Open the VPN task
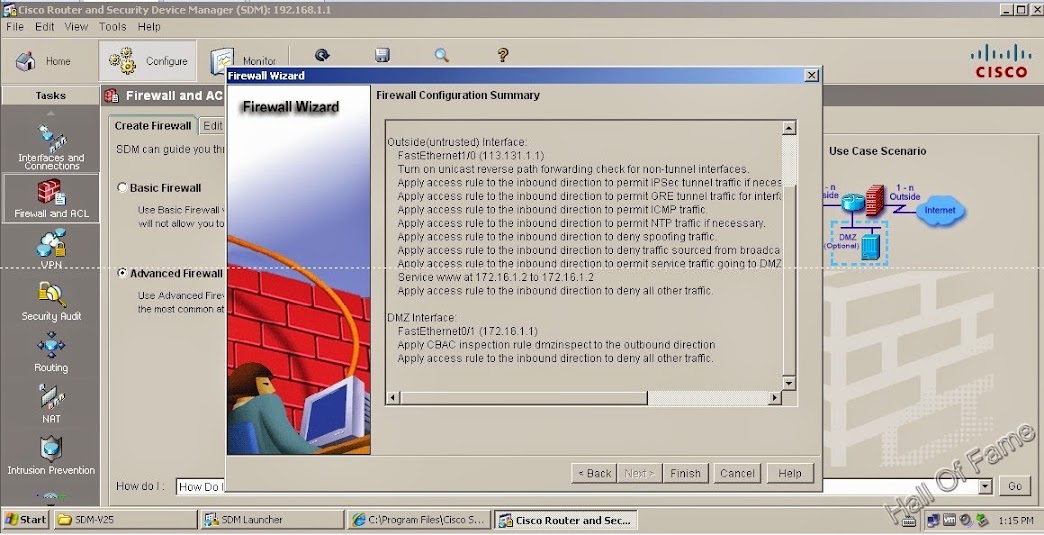This screenshot has width=1044, height=535. pyautogui.click(x=51, y=249)
